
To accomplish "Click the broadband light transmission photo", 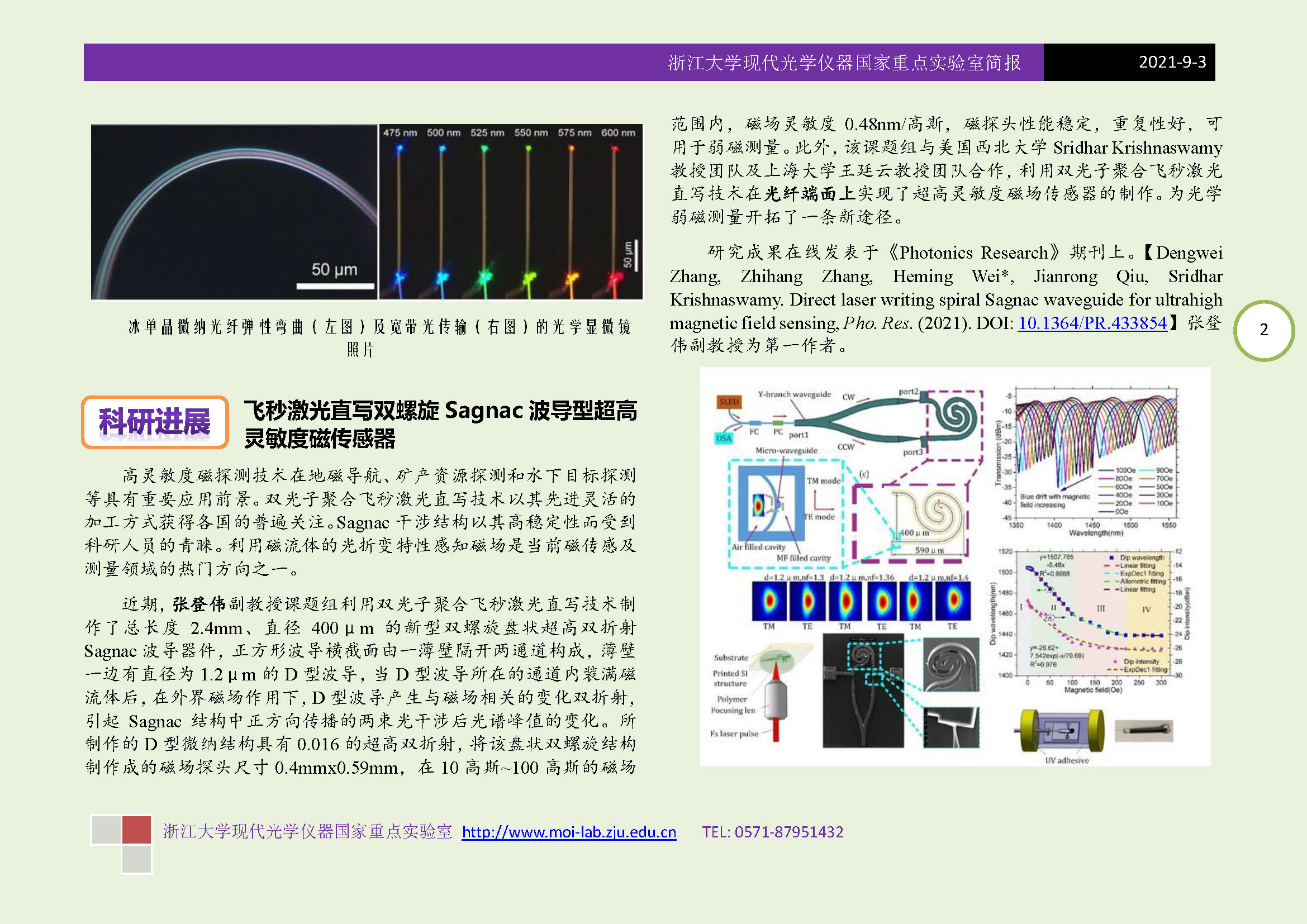I will coord(511,212).
